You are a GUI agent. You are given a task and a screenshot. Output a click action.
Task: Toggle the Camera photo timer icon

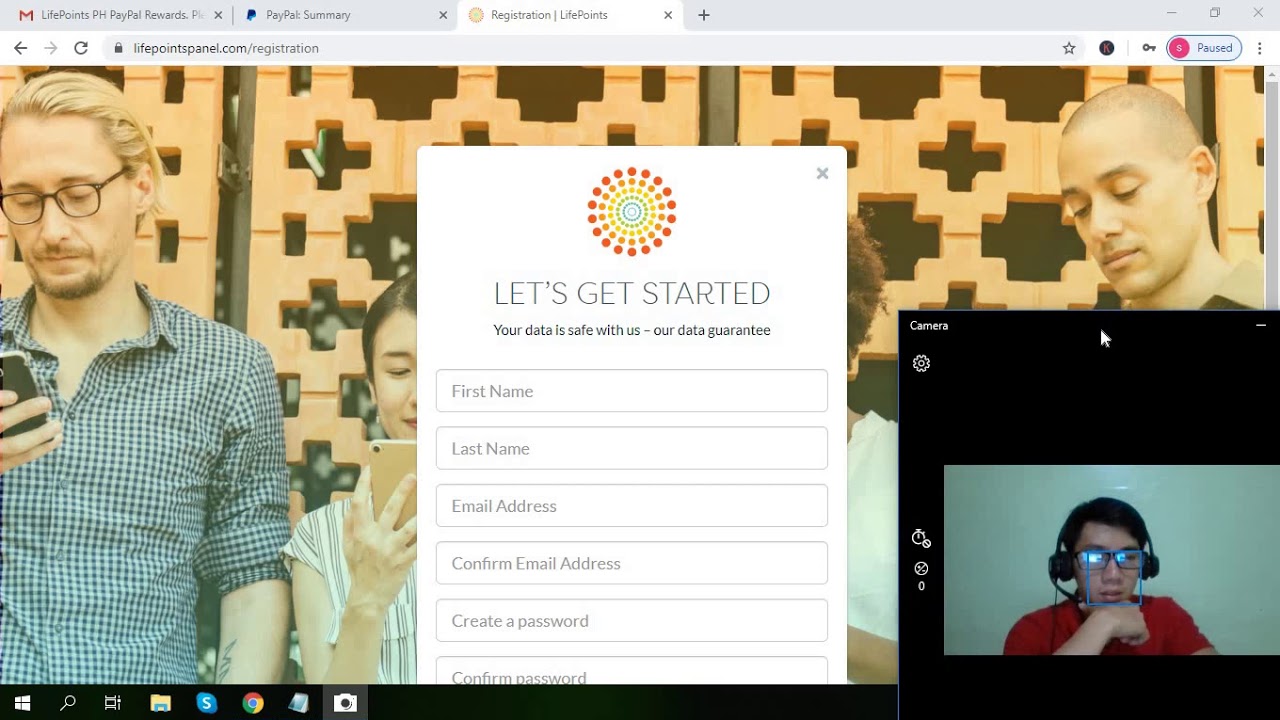921,539
